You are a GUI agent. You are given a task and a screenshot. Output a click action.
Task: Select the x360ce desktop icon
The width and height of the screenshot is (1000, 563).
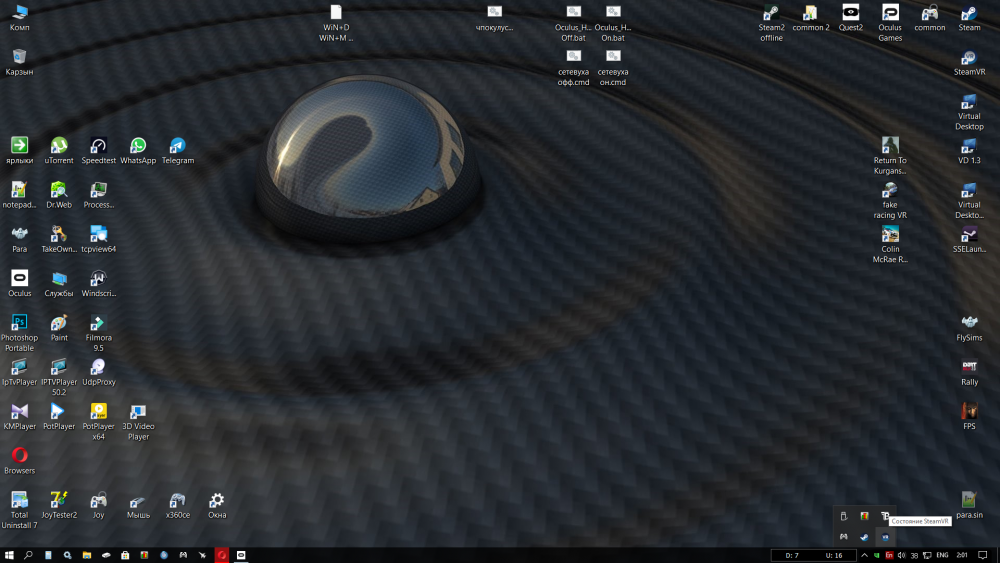pos(177,506)
